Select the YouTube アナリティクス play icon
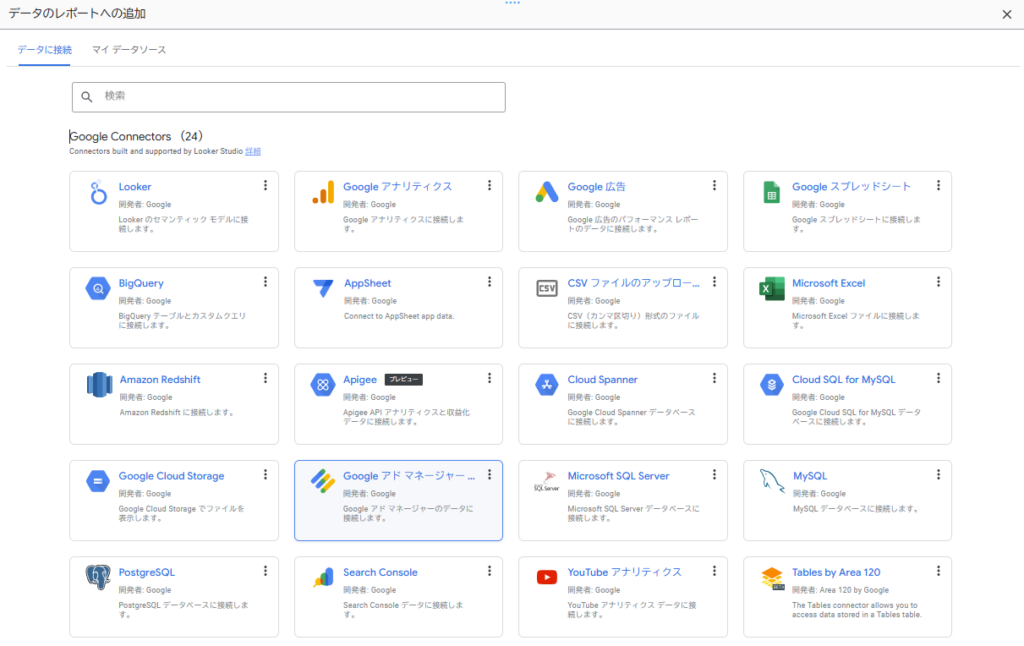This screenshot has width=1024, height=646. (546, 577)
